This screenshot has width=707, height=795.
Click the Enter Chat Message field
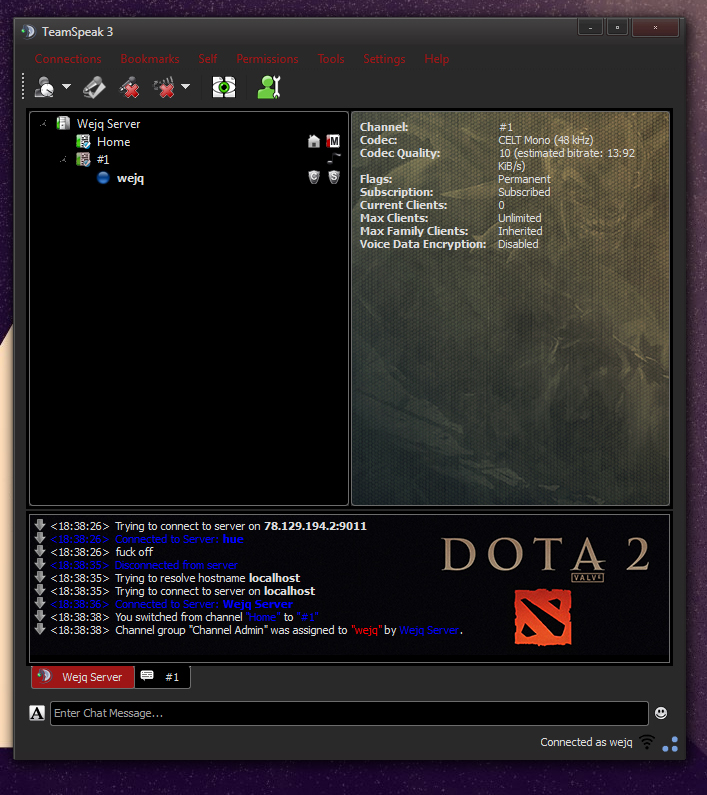(x=349, y=713)
